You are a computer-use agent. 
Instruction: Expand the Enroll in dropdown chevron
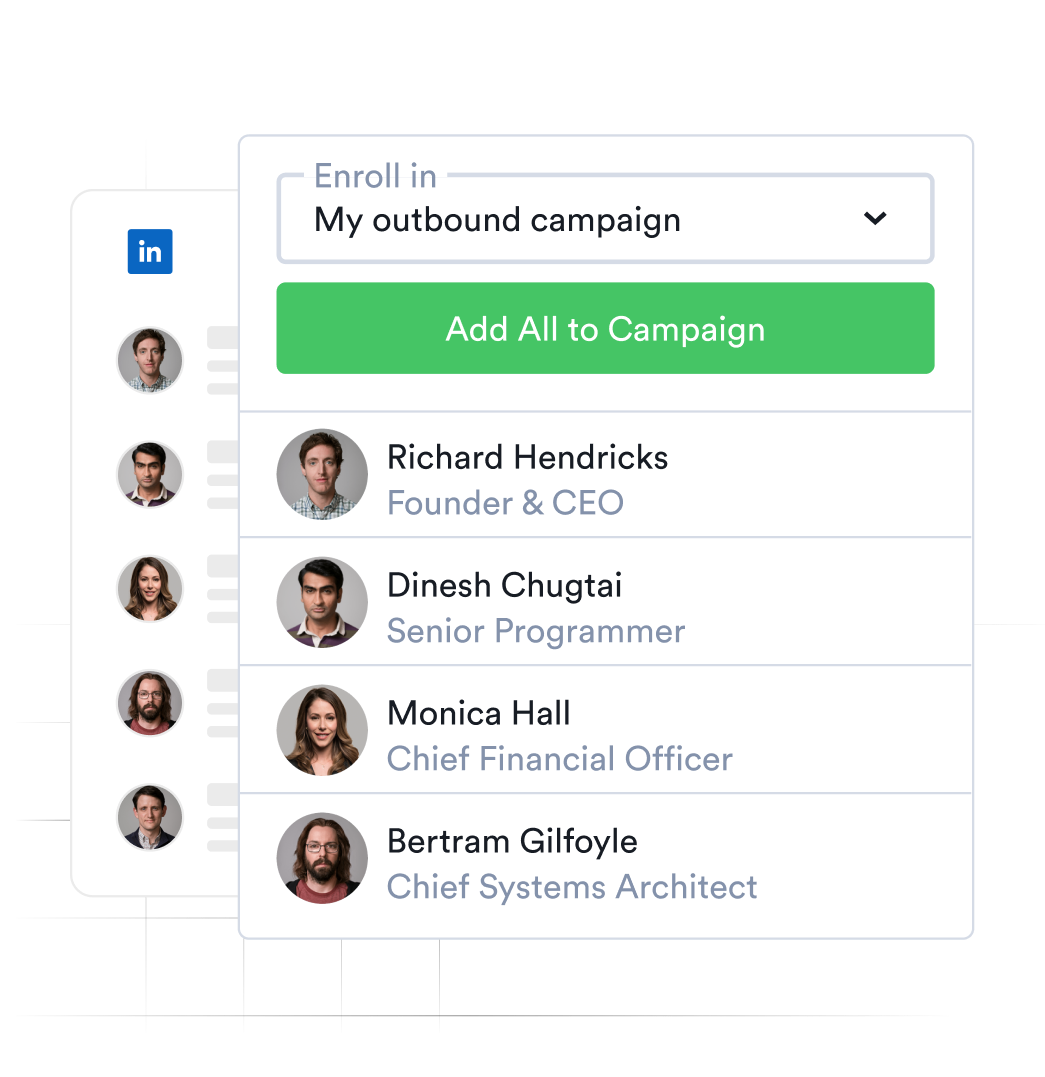pyautogui.click(x=875, y=218)
